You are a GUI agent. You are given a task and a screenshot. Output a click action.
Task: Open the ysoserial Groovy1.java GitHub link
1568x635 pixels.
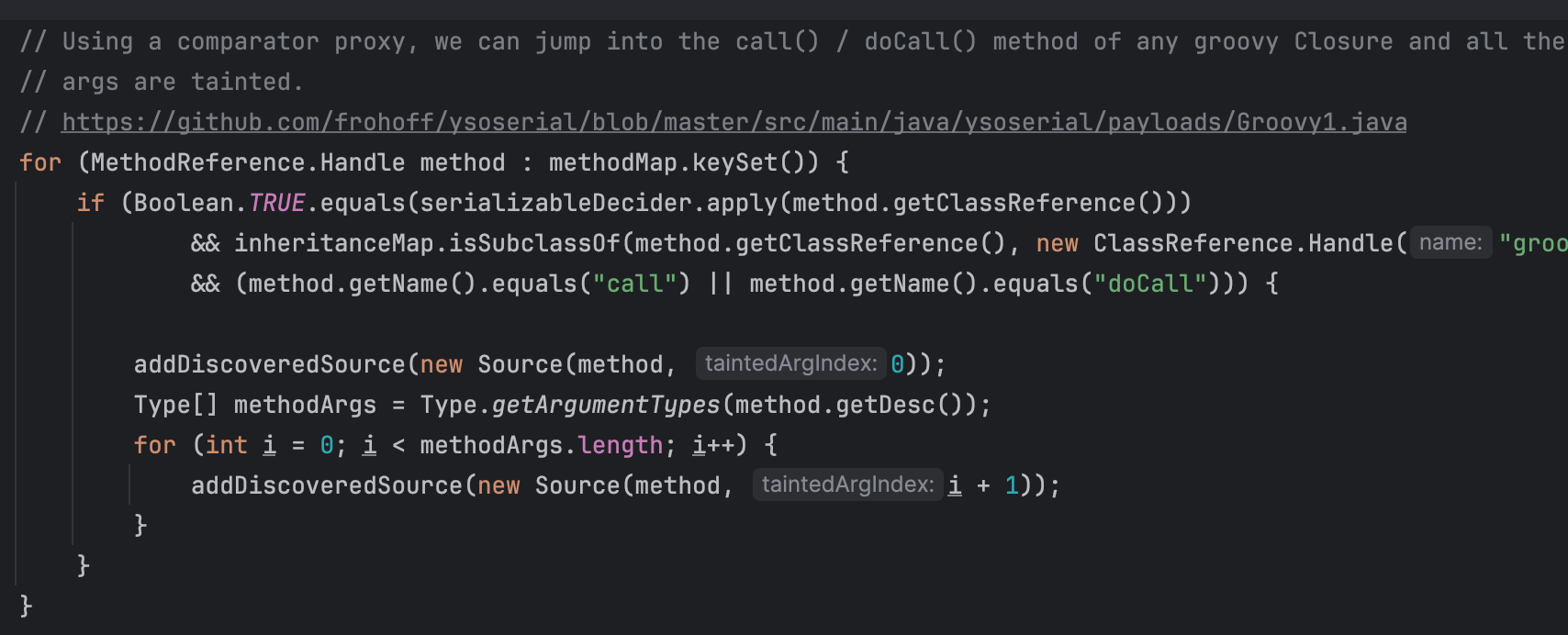pyautogui.click(x=734, y=122)
